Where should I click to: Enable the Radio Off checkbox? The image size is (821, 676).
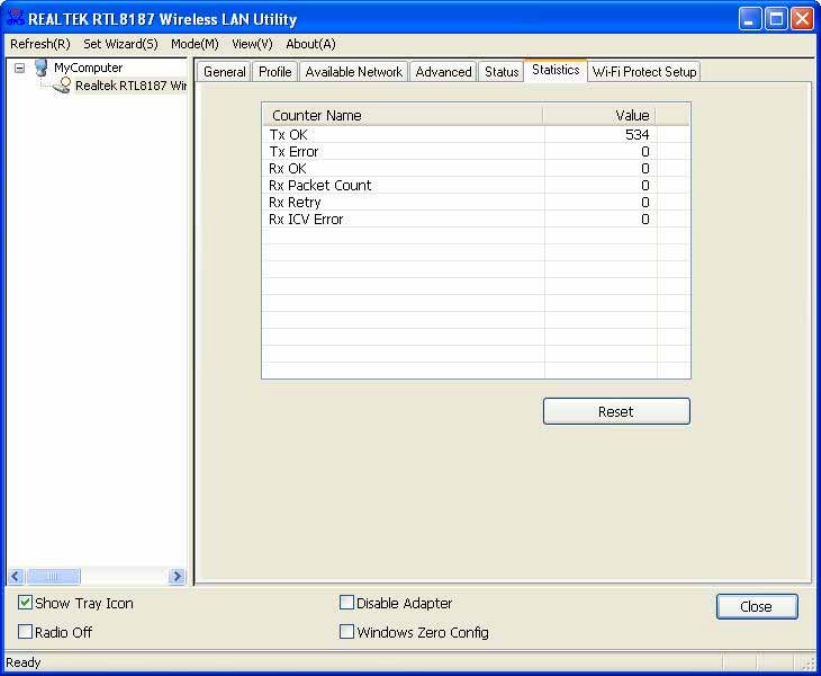[25, 631]
